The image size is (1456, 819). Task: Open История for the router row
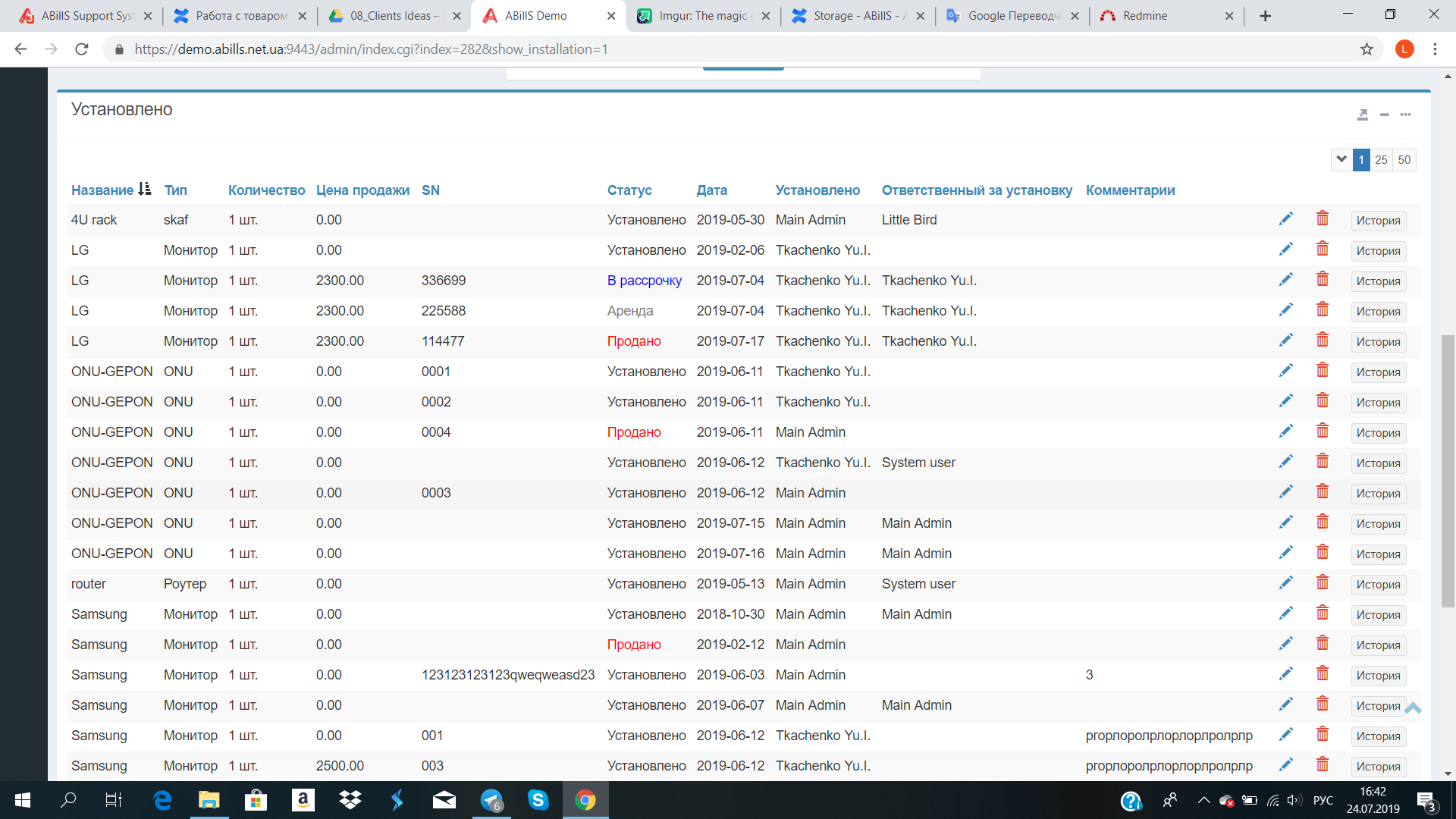1378,585
